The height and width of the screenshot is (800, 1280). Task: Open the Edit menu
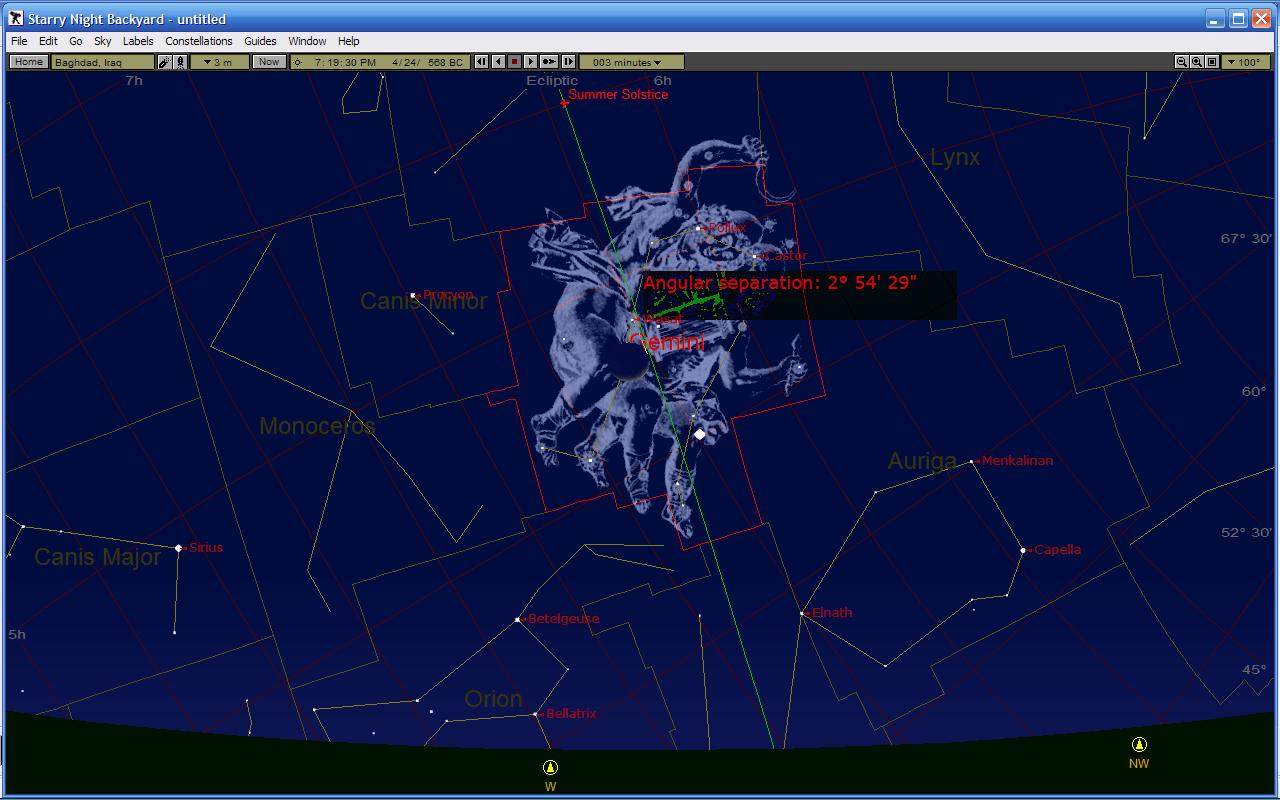point(48,41)
